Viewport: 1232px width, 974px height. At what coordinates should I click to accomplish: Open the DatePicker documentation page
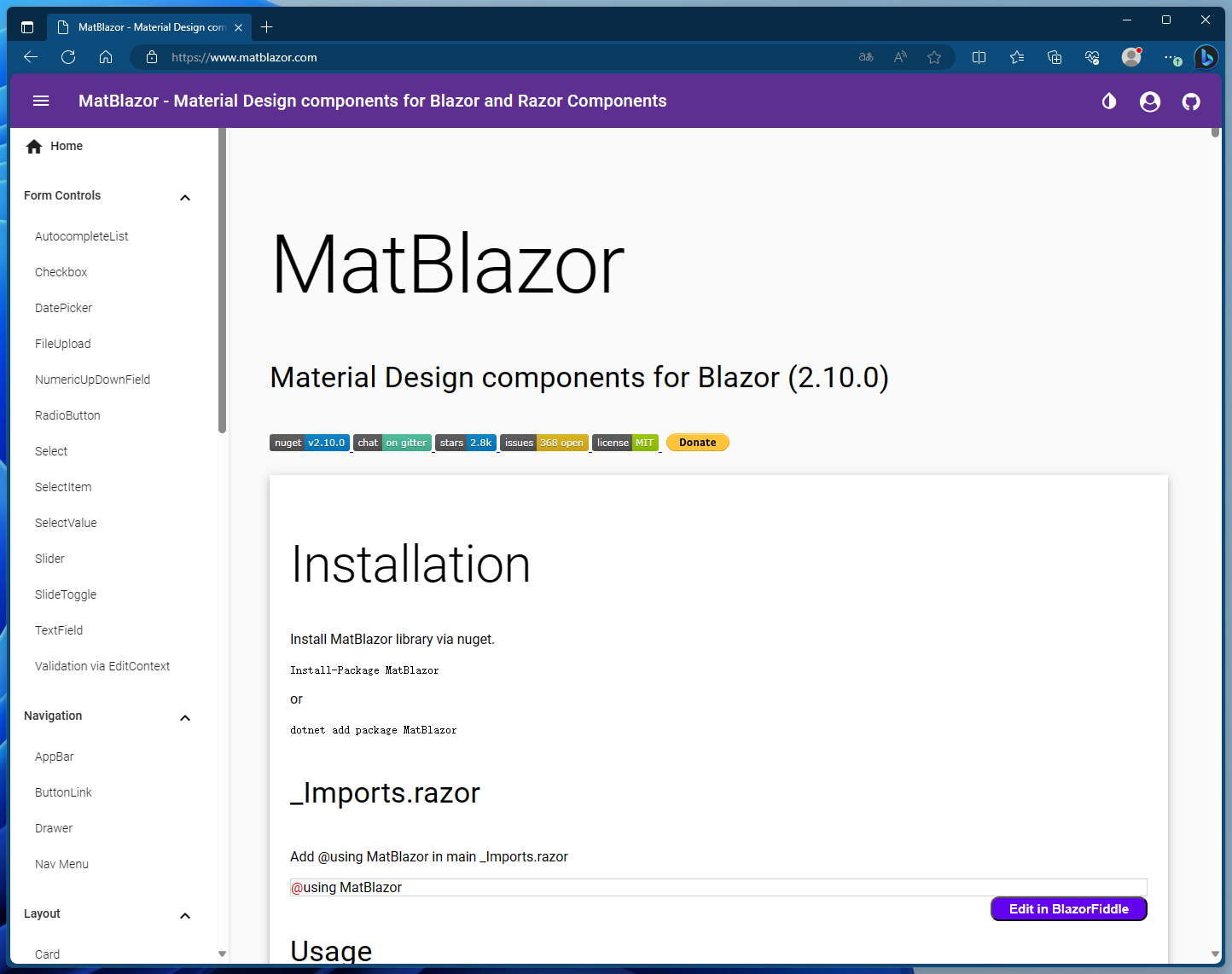[63, 308]
